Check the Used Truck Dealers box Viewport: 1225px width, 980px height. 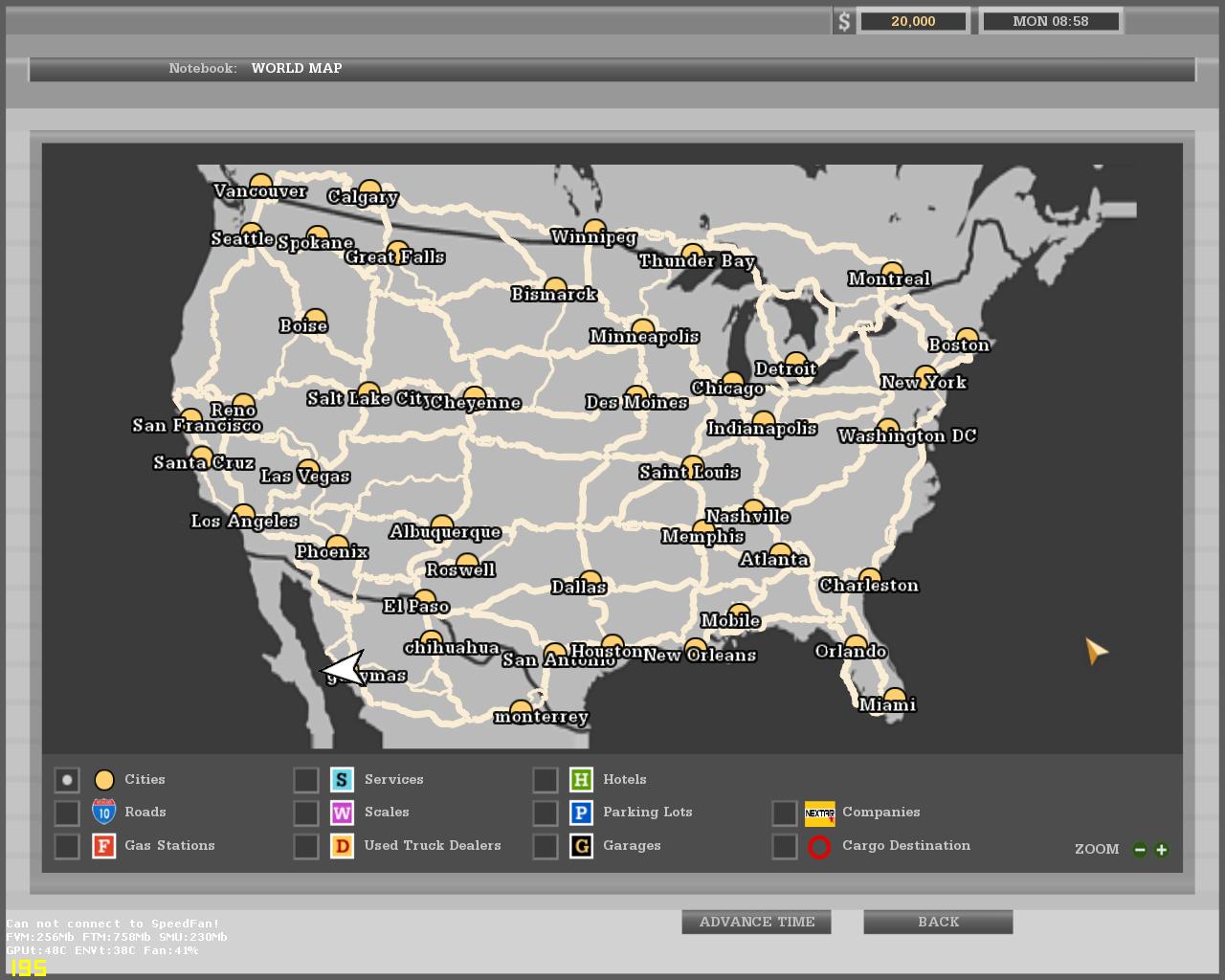(306, 846)
